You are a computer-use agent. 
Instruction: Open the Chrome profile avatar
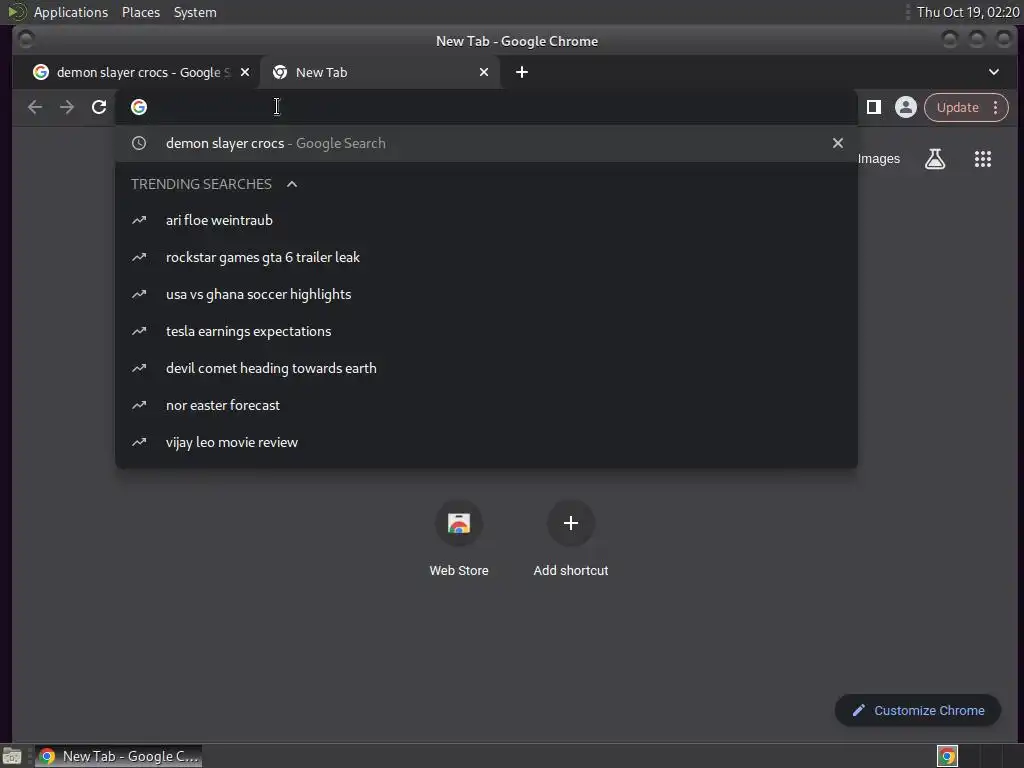[905, 107]
